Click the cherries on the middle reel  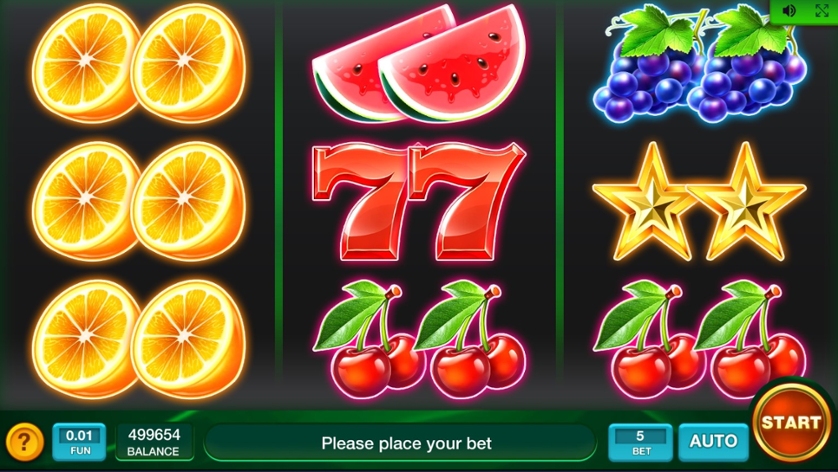[x=420, y=339]
